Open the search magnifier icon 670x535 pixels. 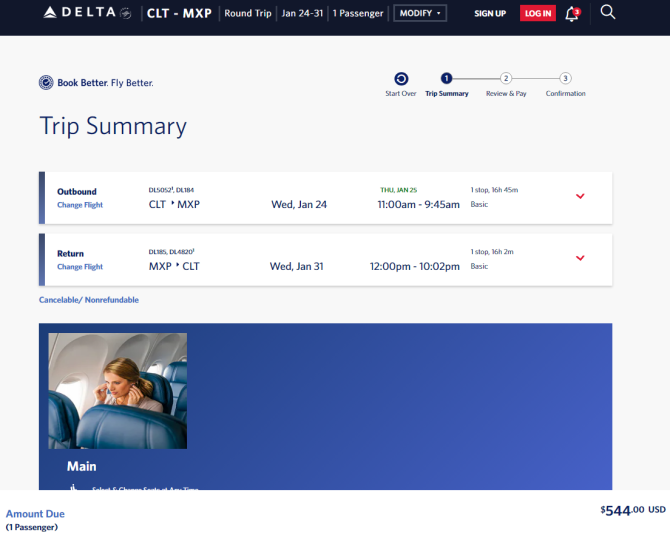tap(608, 12)
